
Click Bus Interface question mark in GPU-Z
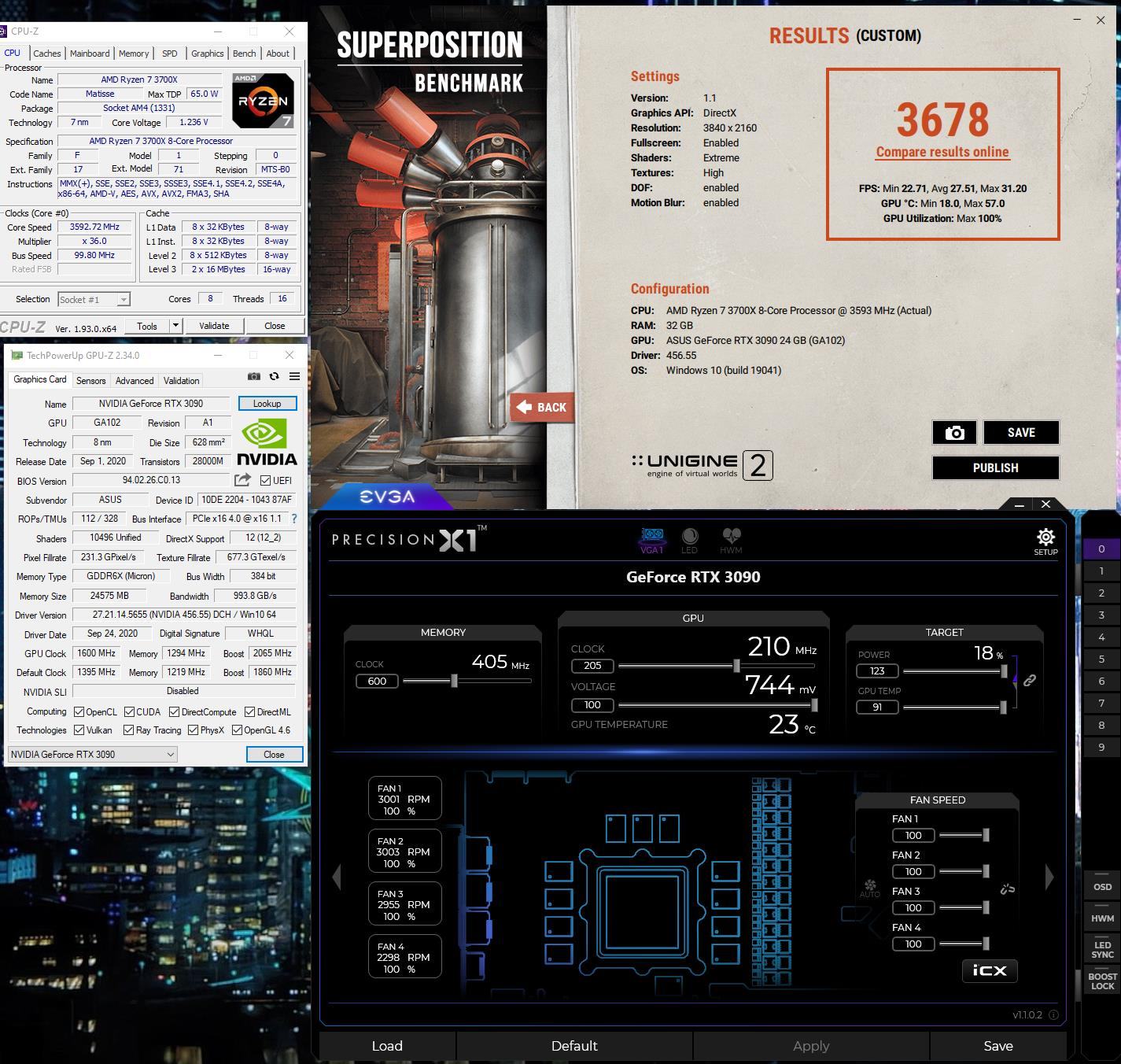pyautogui.click(x=294, y=519)
